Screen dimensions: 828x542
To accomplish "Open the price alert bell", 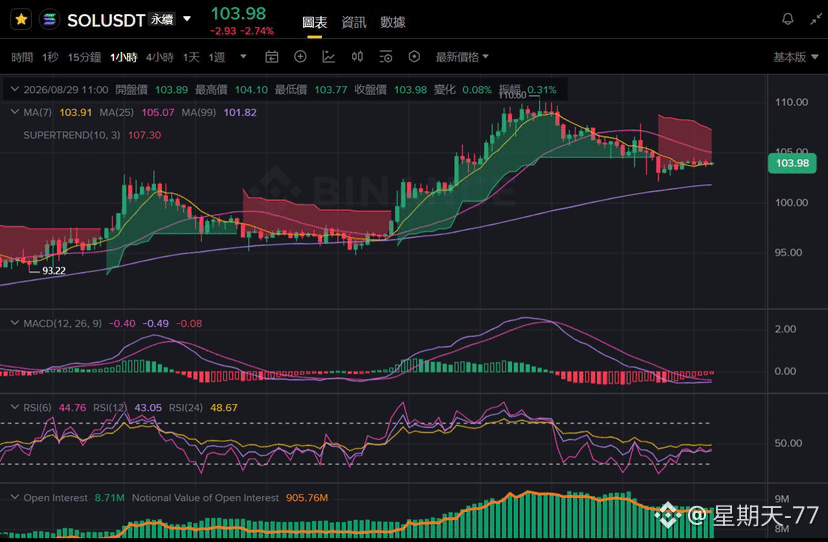I will 787,20.
